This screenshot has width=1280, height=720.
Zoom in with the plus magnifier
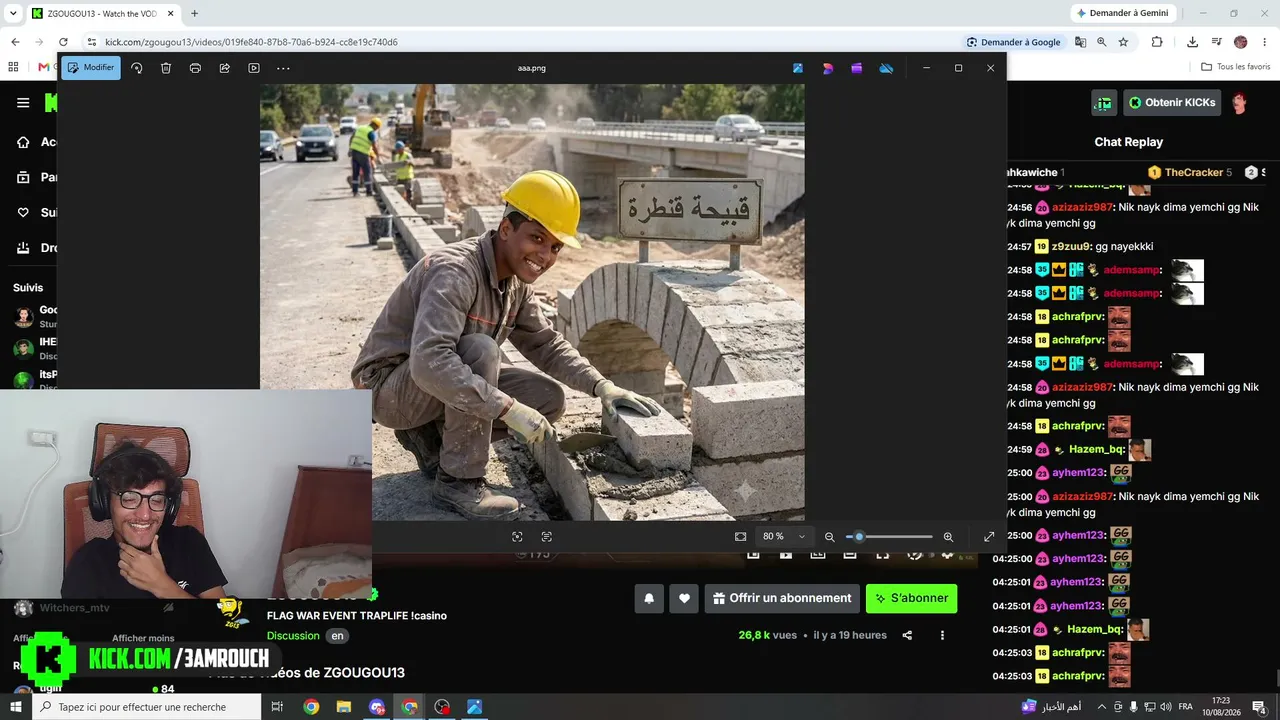pos(948,537)
